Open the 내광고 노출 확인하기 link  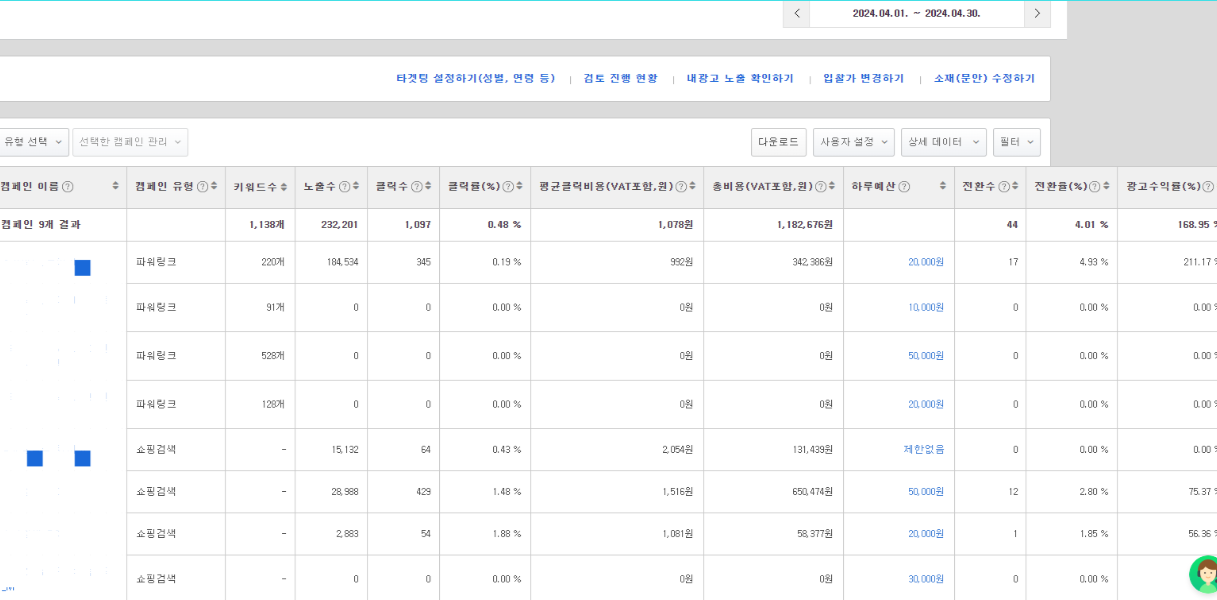[740, 78]
